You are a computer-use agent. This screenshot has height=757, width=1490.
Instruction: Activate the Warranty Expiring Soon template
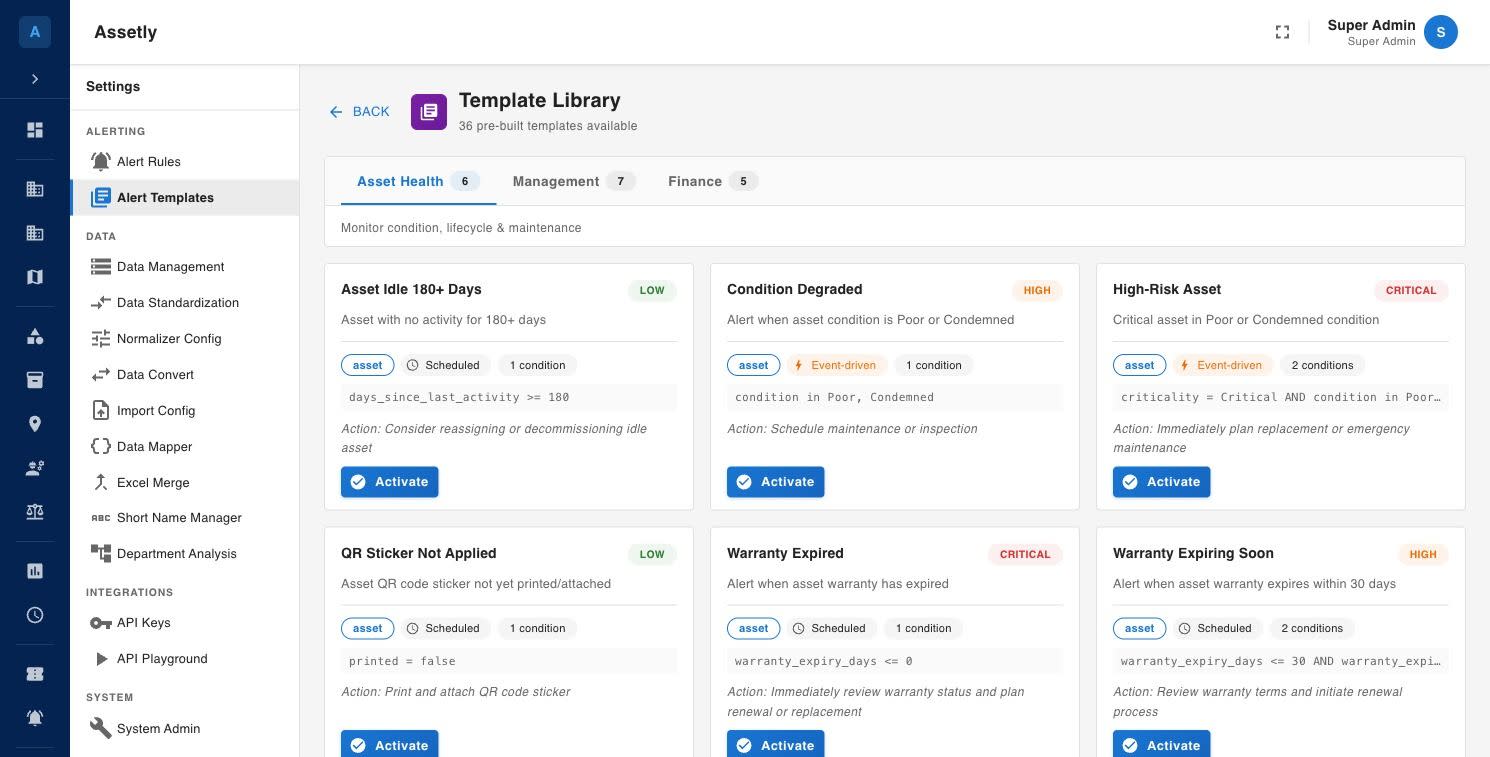pos(1162,745)
